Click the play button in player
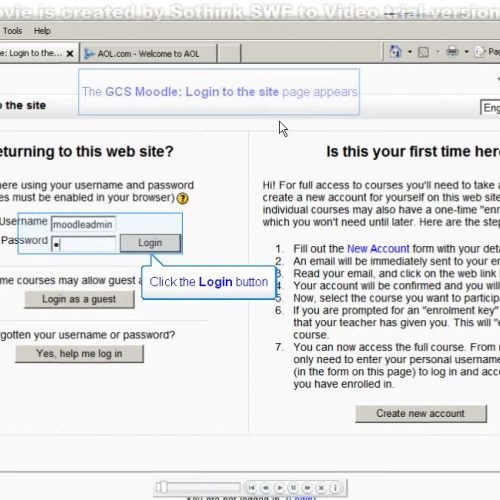Image resolution: width=500 pixels, height=500 pixels. click(280, 488)
